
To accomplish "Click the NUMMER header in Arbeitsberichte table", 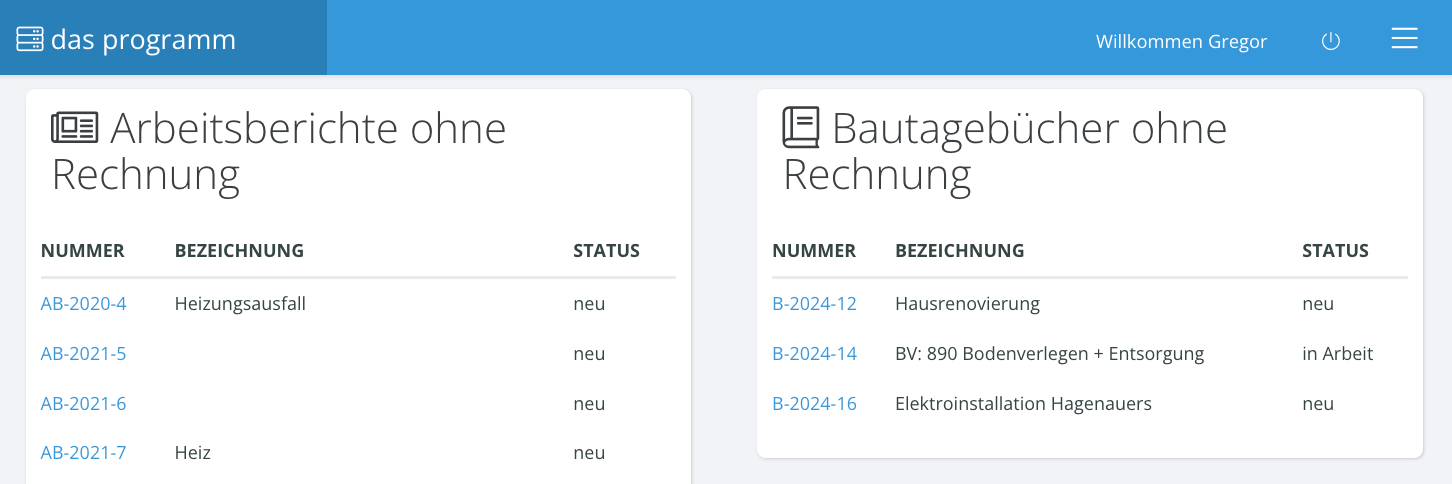I will click(x=83, y=251).
